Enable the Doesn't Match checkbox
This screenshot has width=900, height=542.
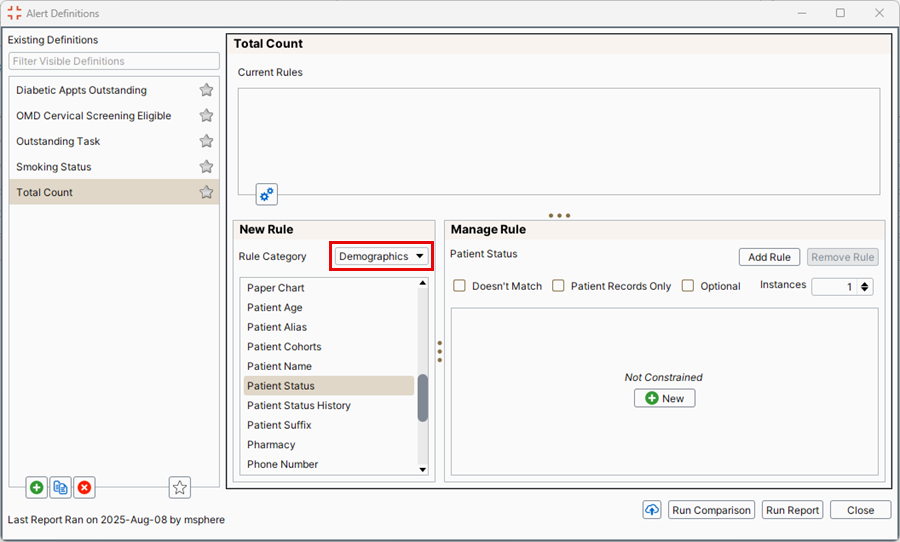click(x=460, y=286)
